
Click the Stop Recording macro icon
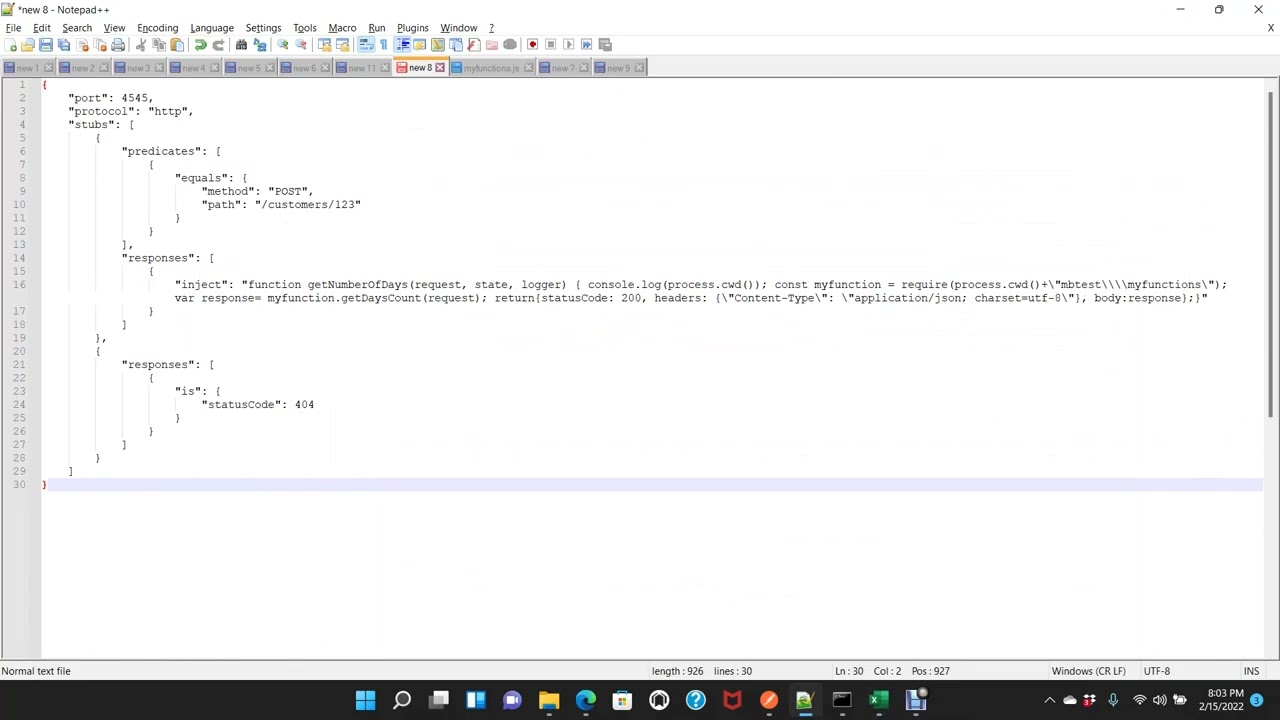pos(550,44)
